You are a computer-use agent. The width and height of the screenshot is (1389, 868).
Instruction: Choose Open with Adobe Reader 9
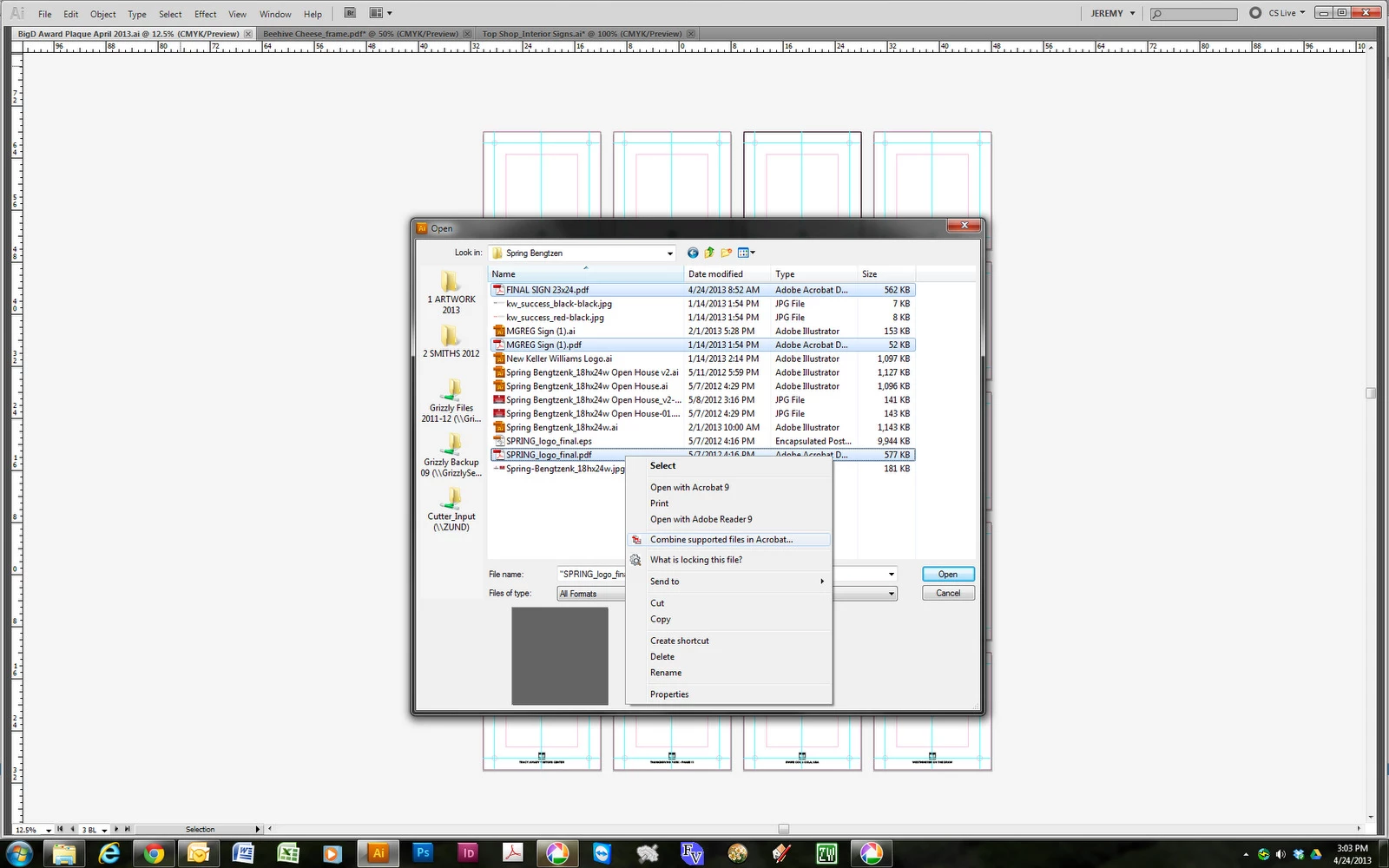click(701, 519)
